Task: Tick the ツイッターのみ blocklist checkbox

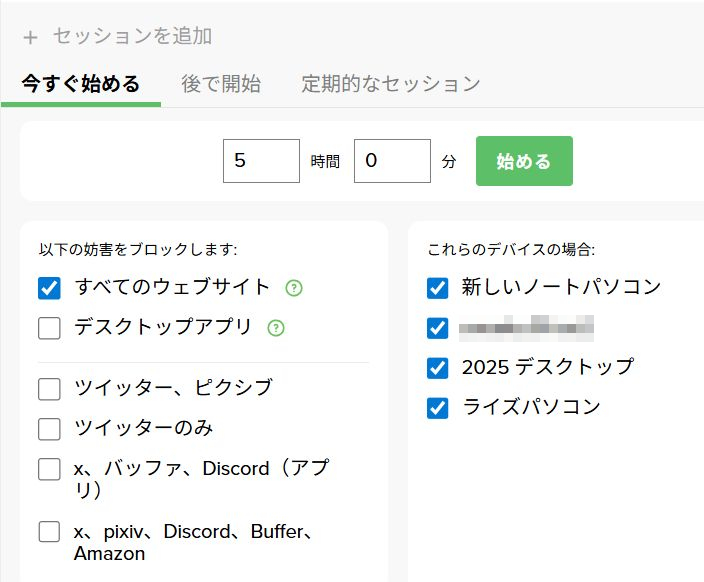Action: point(49,429)
